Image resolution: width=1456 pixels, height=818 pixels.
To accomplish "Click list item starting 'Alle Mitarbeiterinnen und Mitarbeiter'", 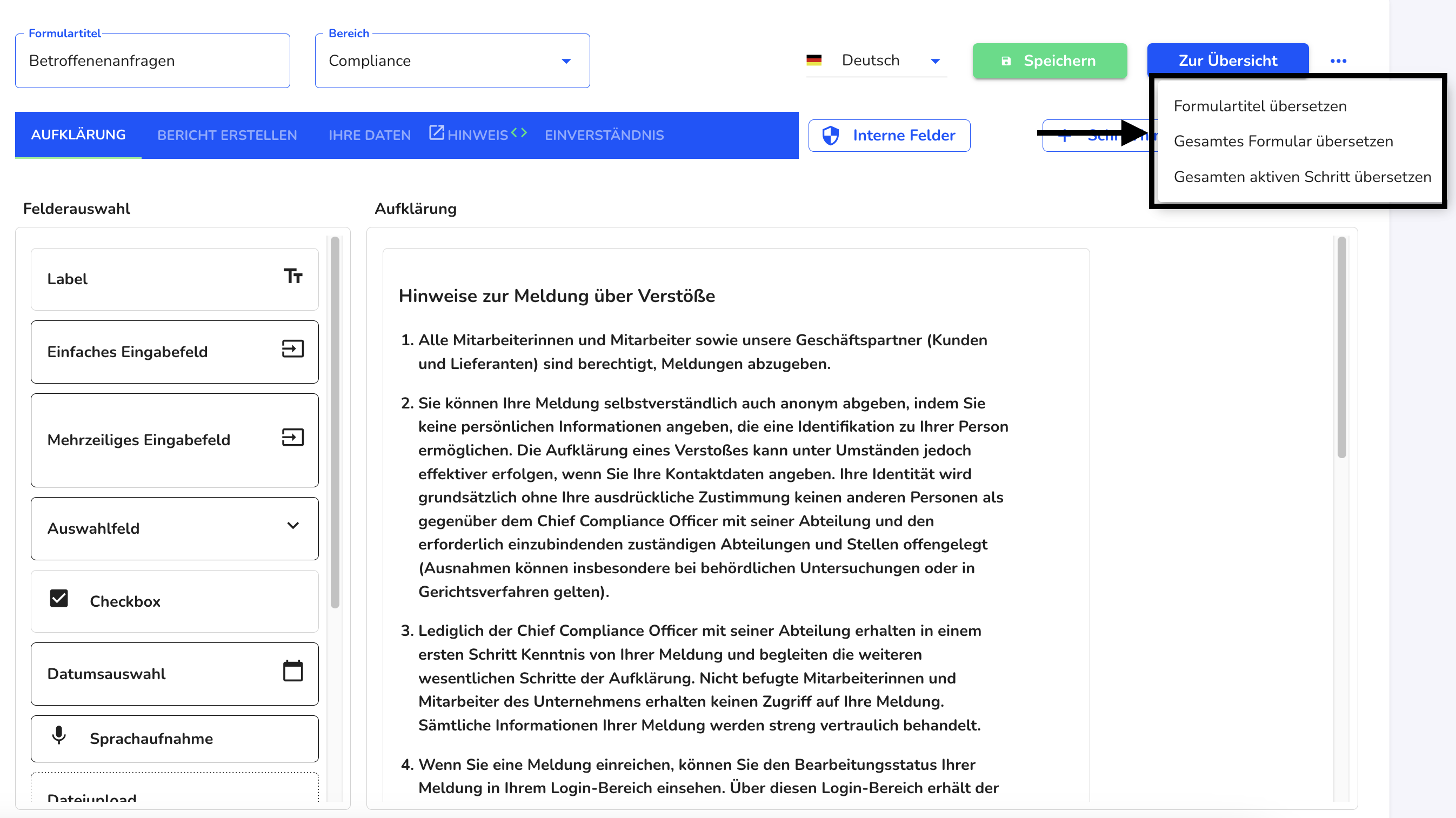I will click(703, 352).
